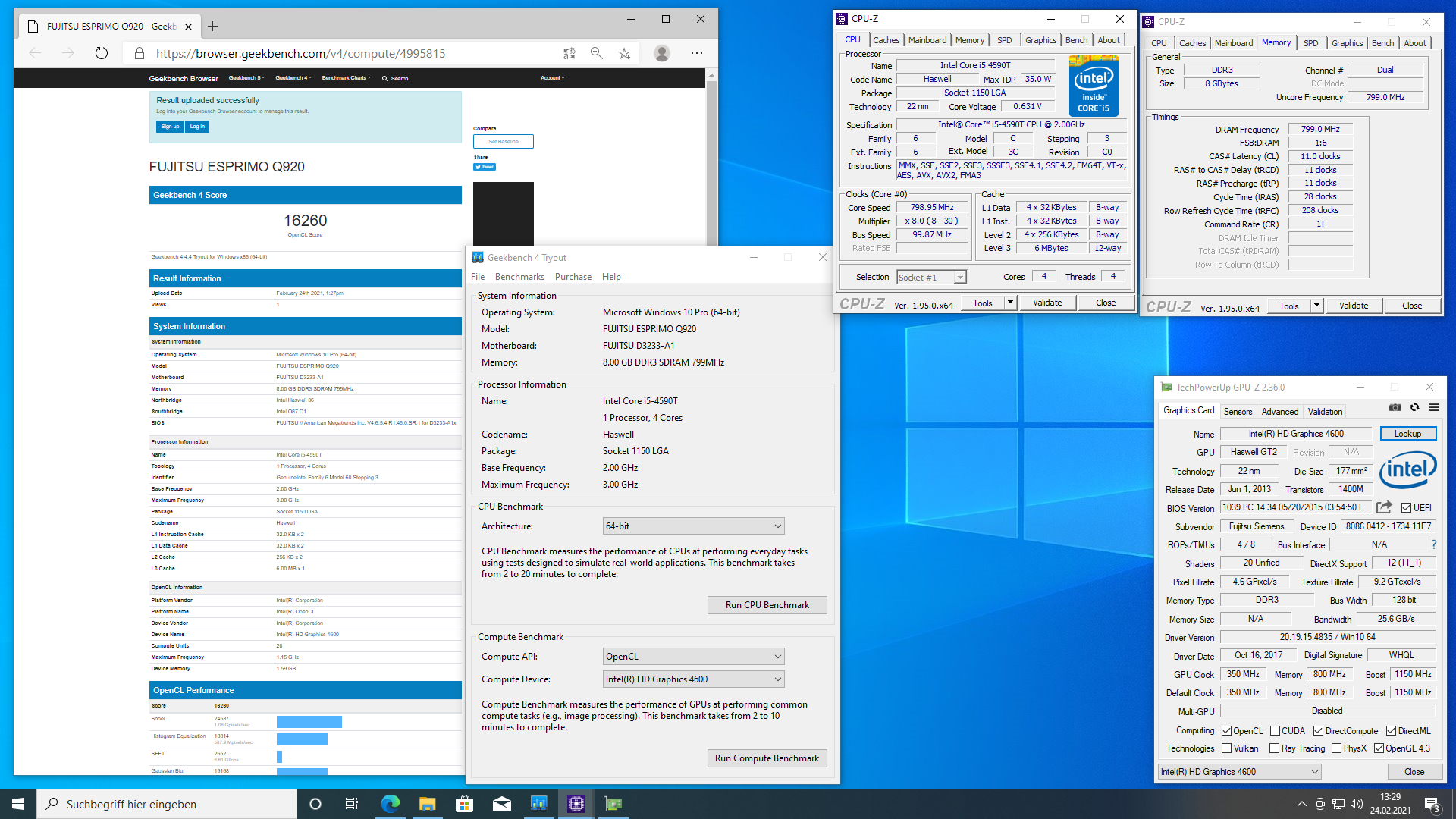Open the notification center icon
1456x819 pixels.
coord(1432,804)
